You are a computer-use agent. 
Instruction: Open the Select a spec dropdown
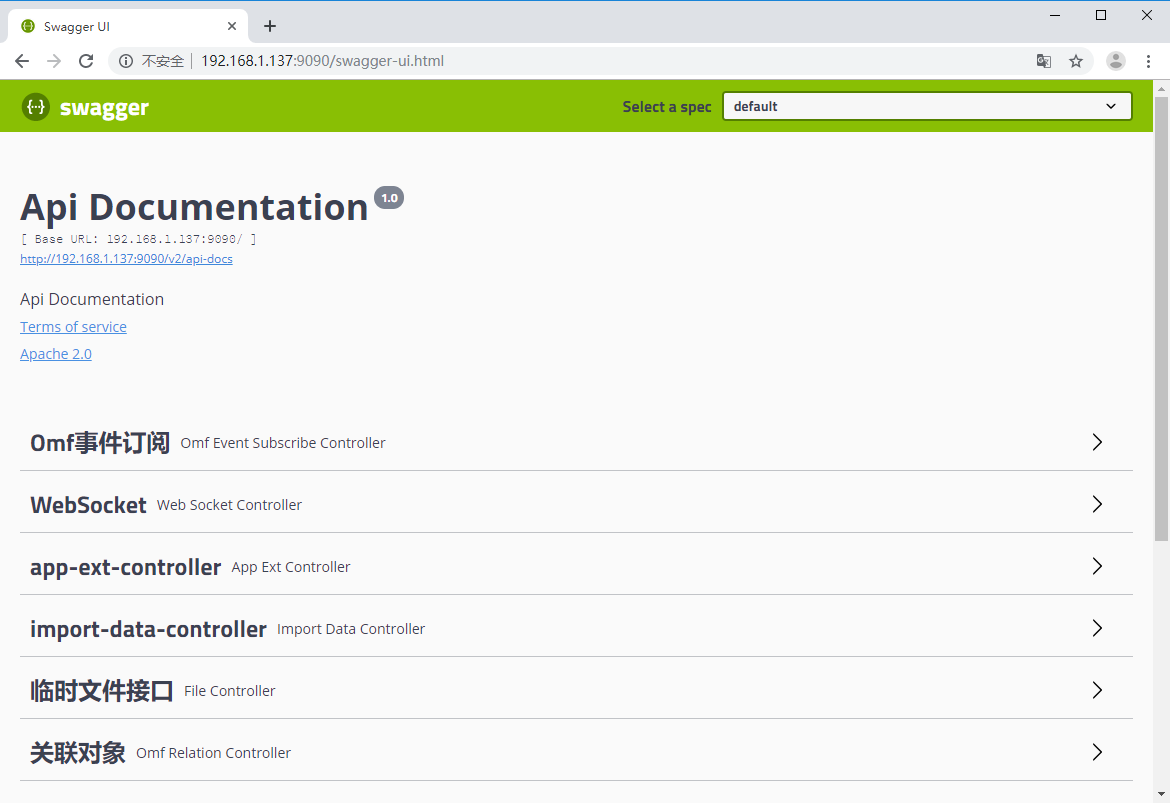click(x=927, y=106)
